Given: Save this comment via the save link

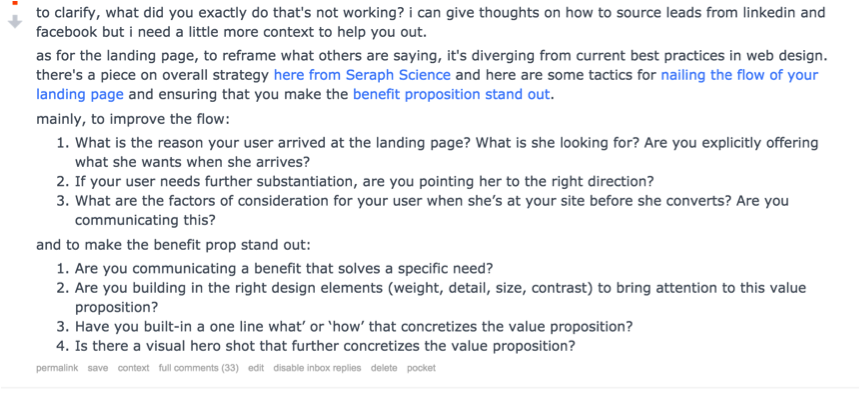Looking at the screenshot, I should [98, 368].
